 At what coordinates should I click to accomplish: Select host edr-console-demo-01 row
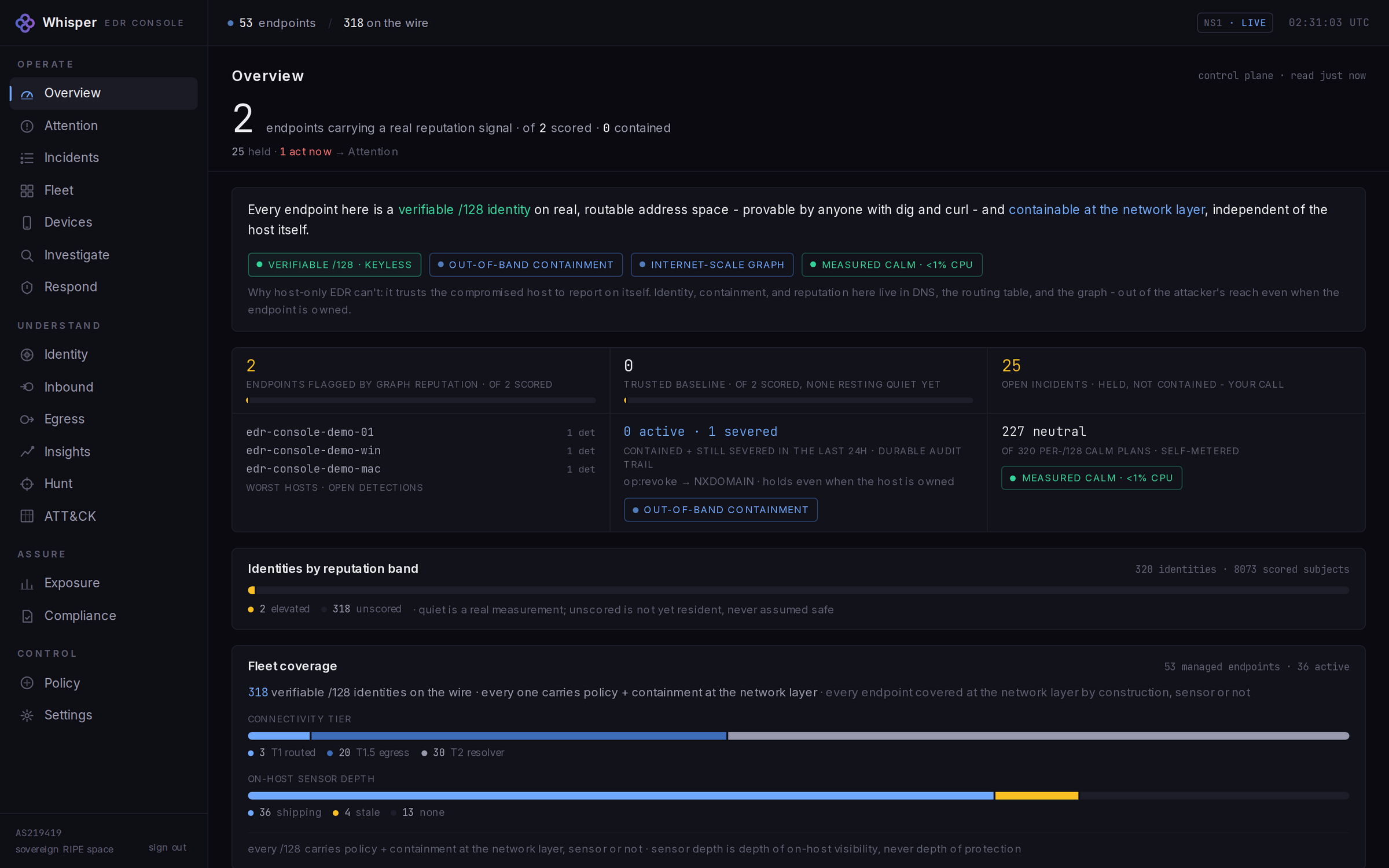(420, 432)
